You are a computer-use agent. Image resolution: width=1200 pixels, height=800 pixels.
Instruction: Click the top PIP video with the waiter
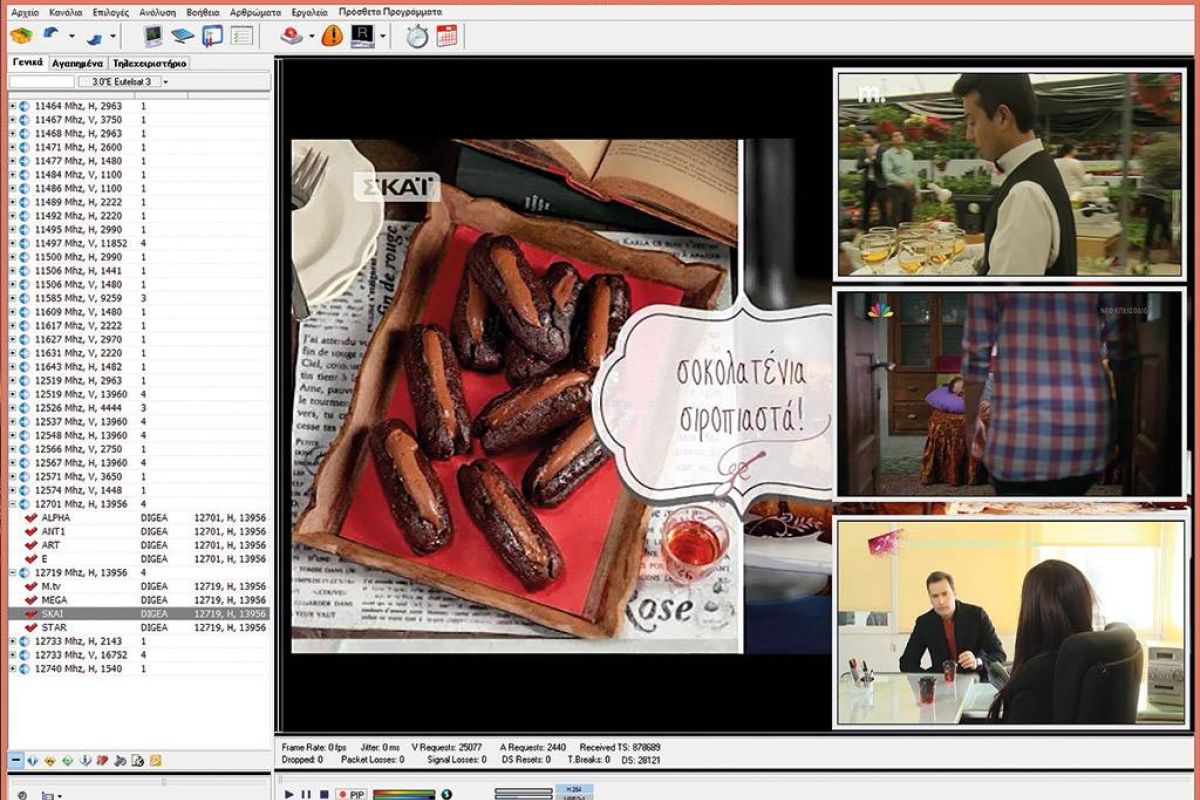pos(1010,173)
